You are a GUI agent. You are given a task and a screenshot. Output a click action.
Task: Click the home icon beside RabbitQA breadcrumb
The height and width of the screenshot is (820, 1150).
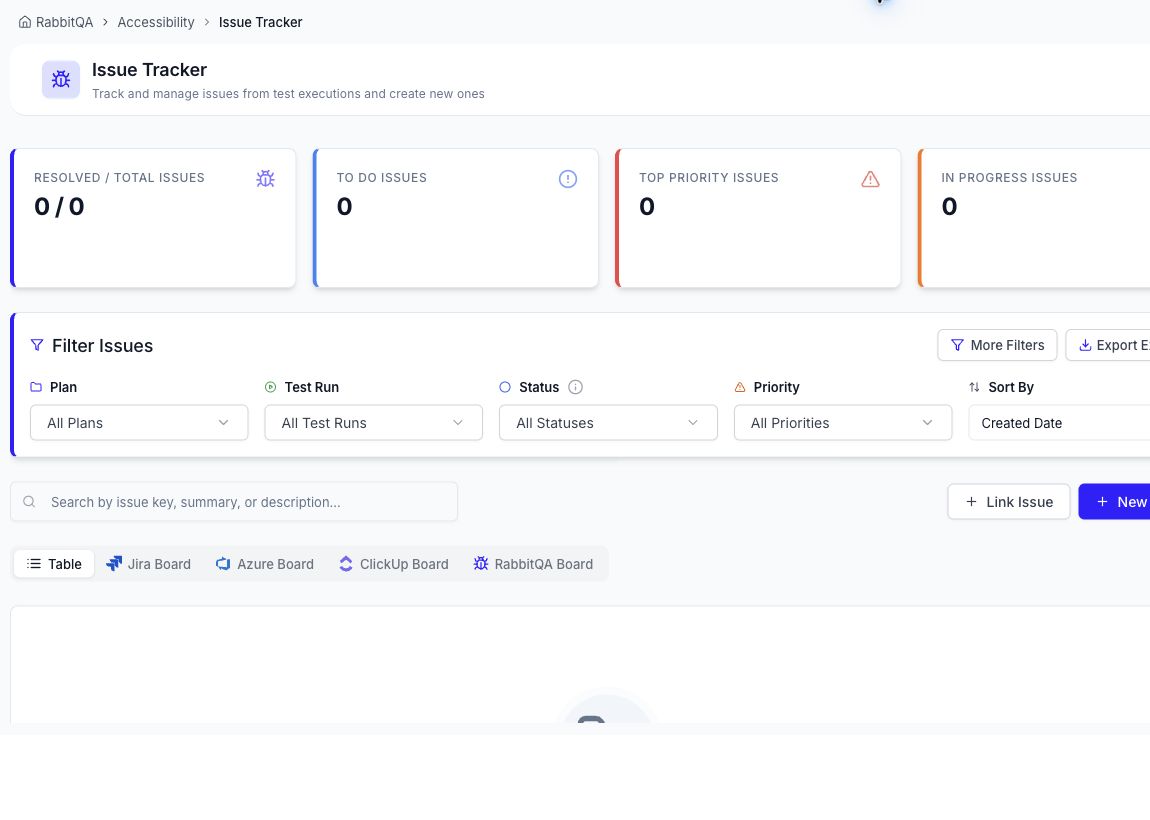[25, 22]
